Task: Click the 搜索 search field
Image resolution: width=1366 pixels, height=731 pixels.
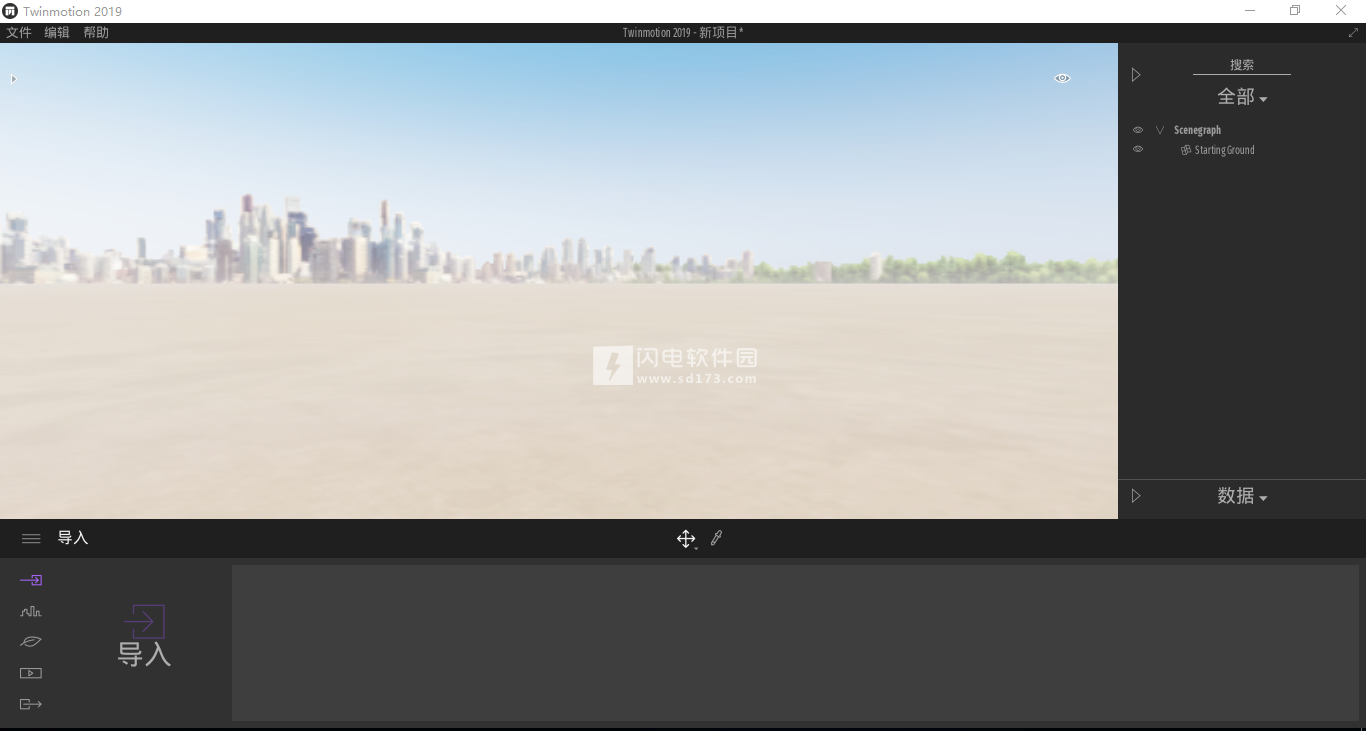Action: (x=1242, y=65)
